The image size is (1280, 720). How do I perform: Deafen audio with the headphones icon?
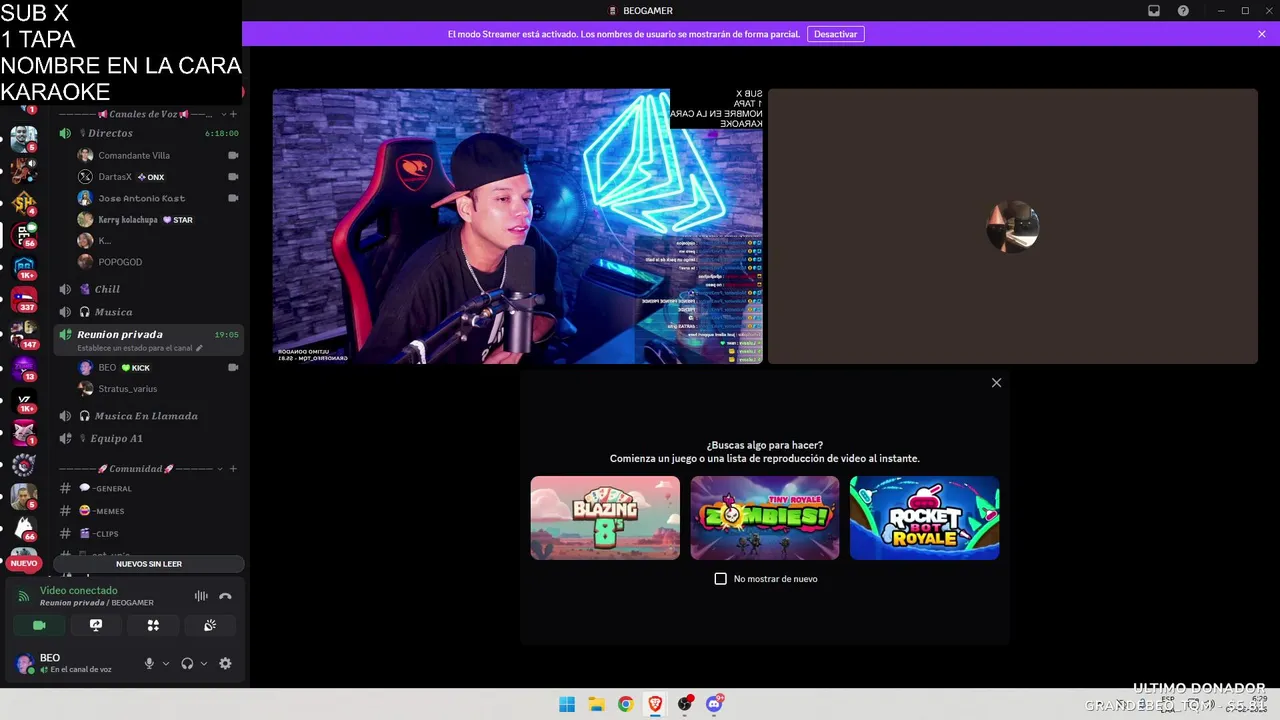[x=187, y=663]
